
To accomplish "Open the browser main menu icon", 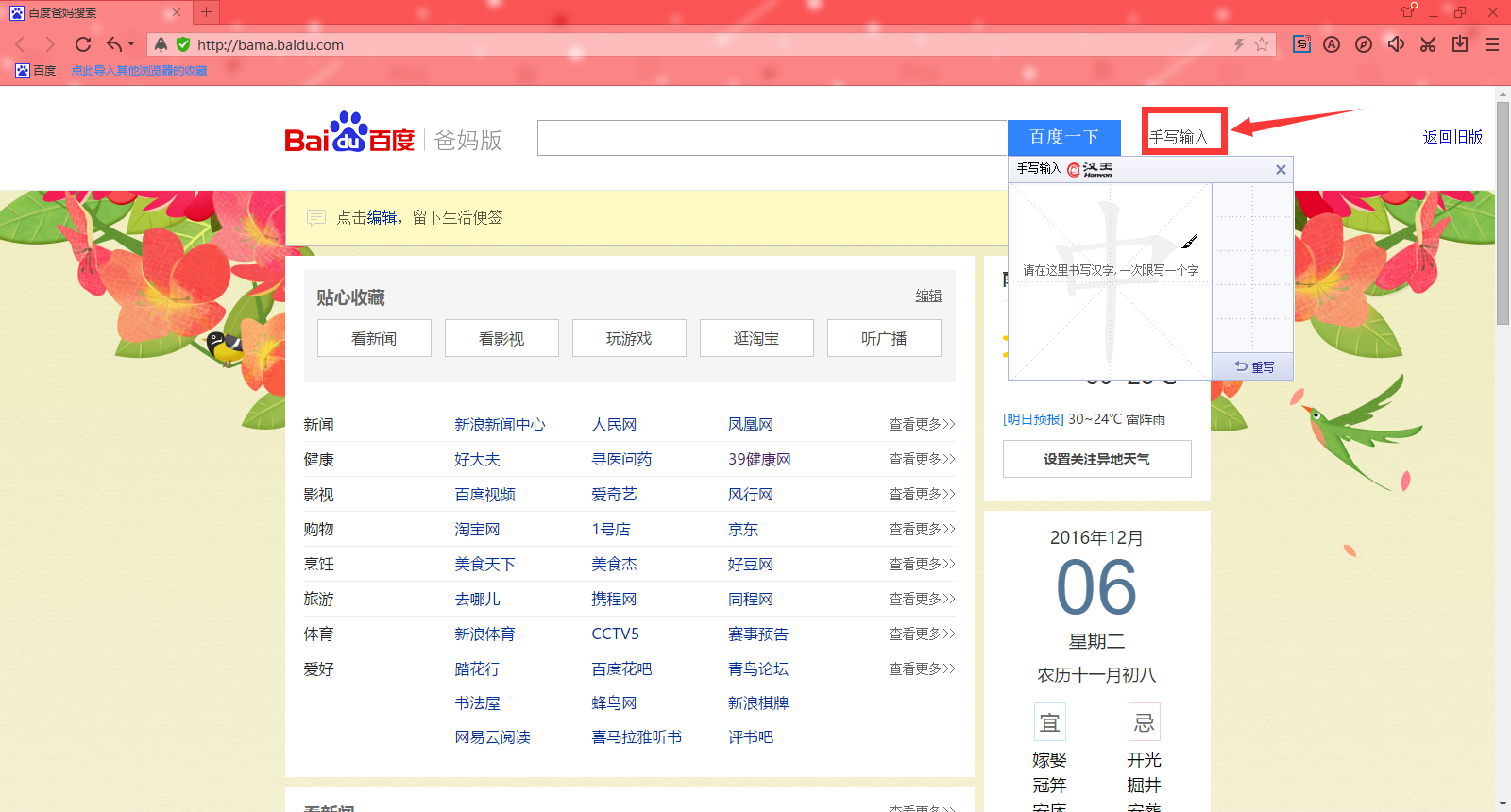I will click(1492, 44).
